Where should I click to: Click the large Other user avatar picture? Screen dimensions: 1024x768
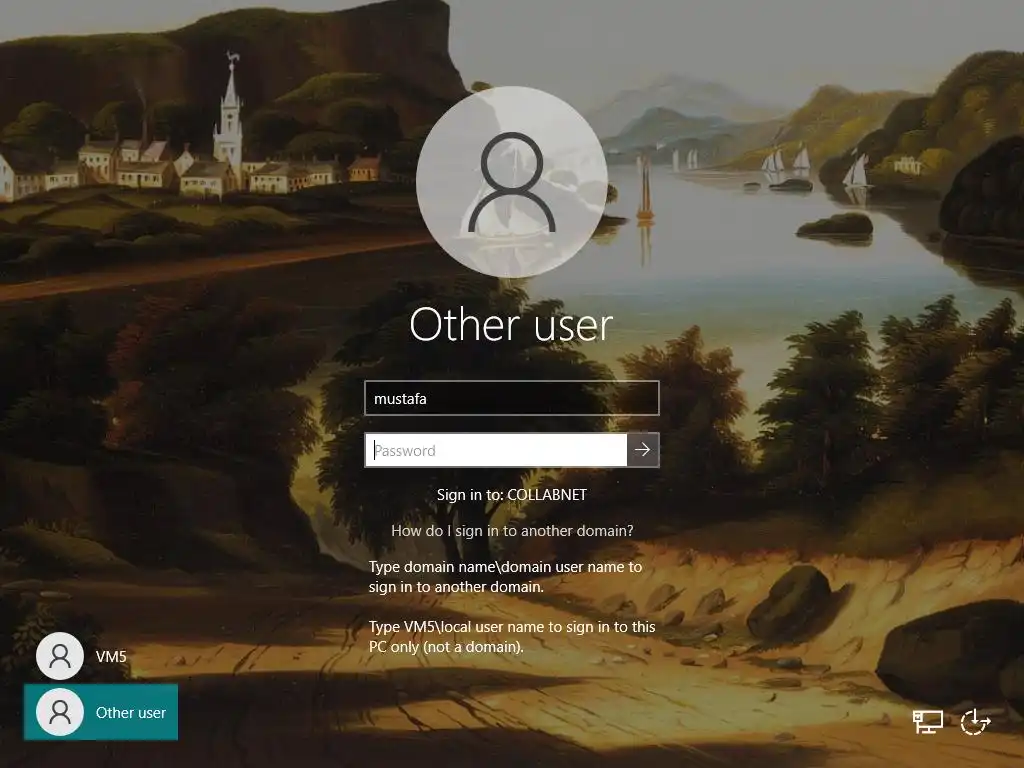[512, 182]
